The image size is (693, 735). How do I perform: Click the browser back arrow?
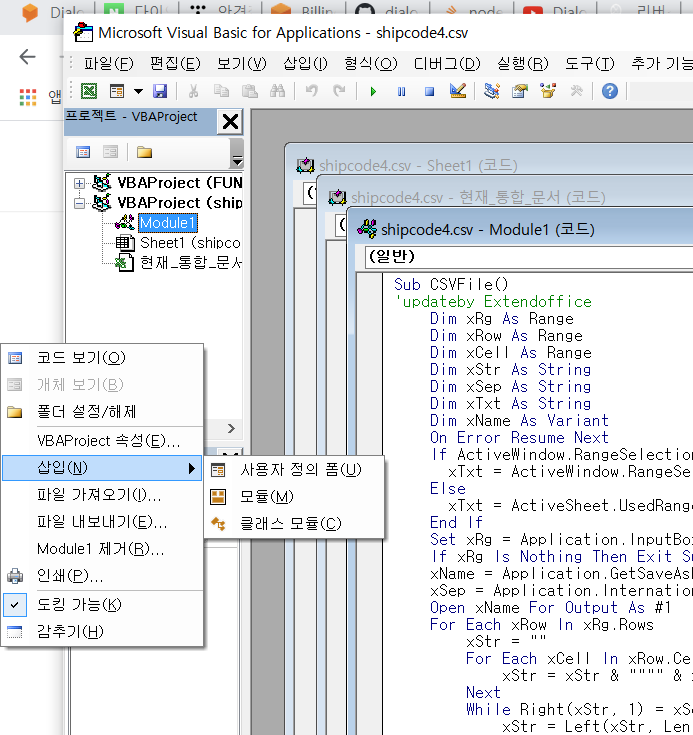tap(27, 57)
